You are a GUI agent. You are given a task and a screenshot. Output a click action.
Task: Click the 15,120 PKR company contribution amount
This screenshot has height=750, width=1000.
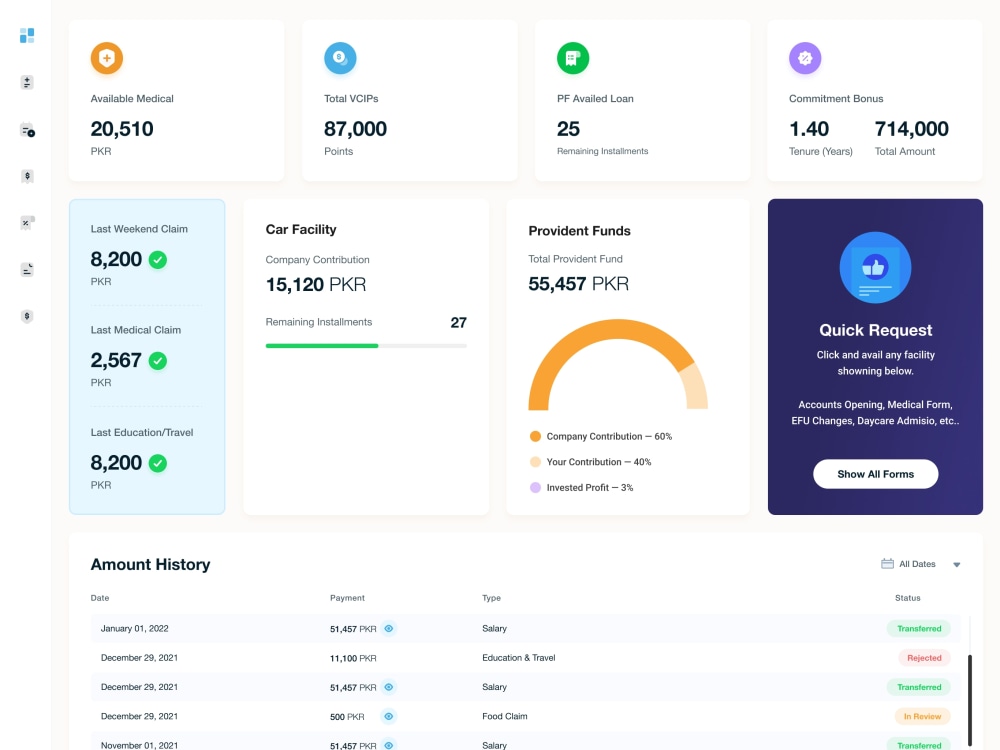coord(316,284)
